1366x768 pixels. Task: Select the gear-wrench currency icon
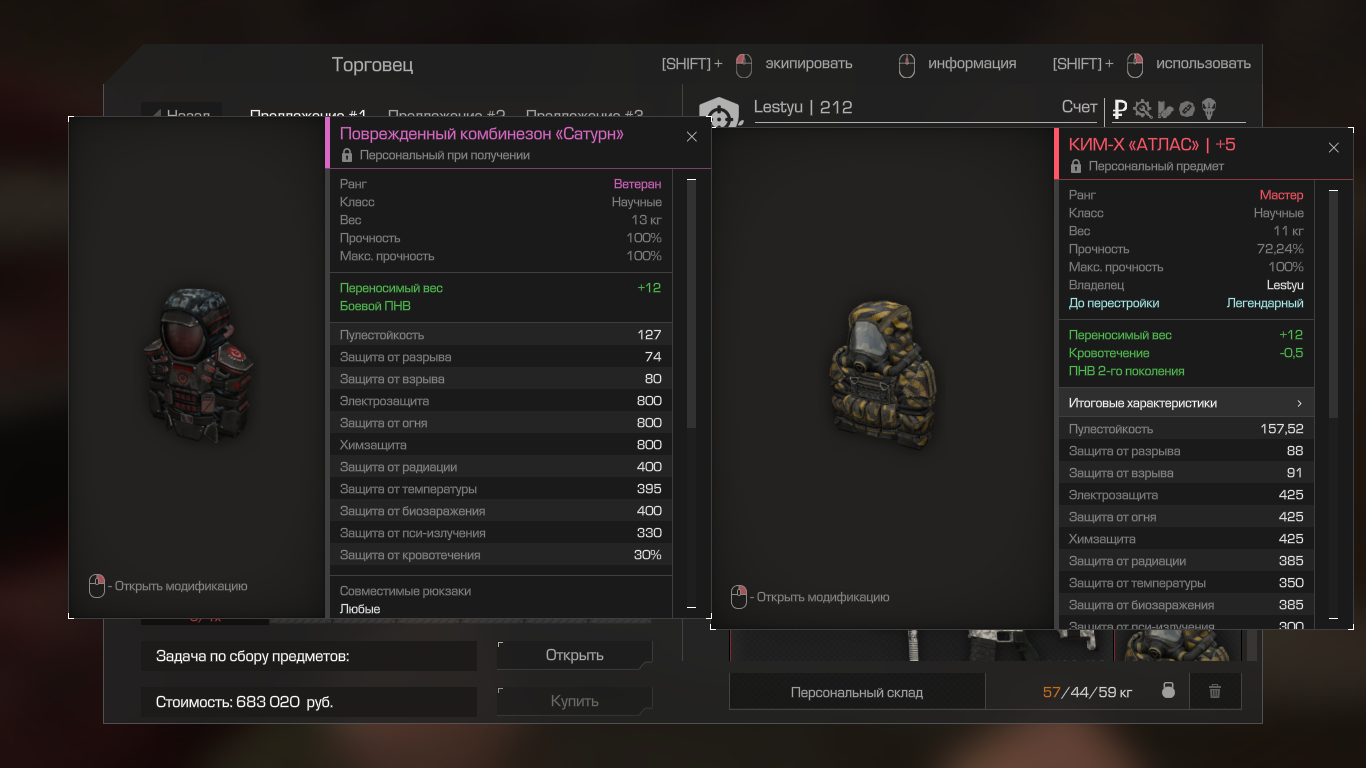(x=1143, y=109)
